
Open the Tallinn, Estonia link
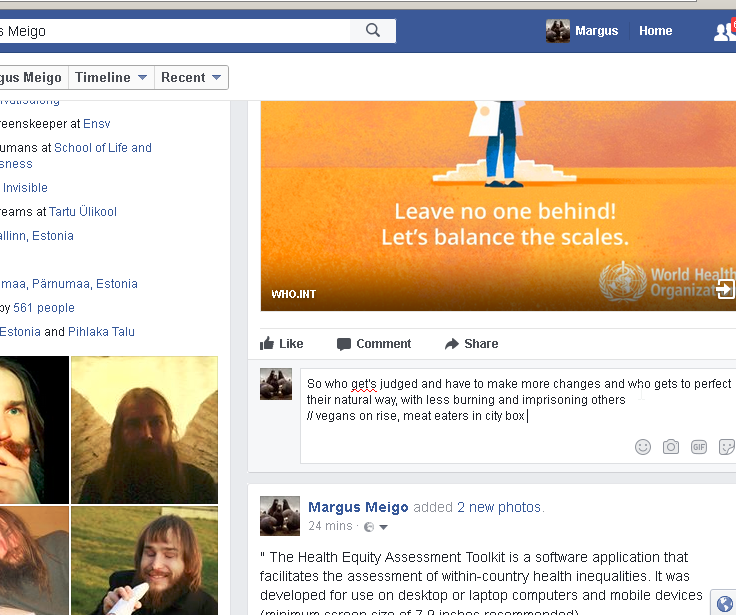(x=37, y=235)
